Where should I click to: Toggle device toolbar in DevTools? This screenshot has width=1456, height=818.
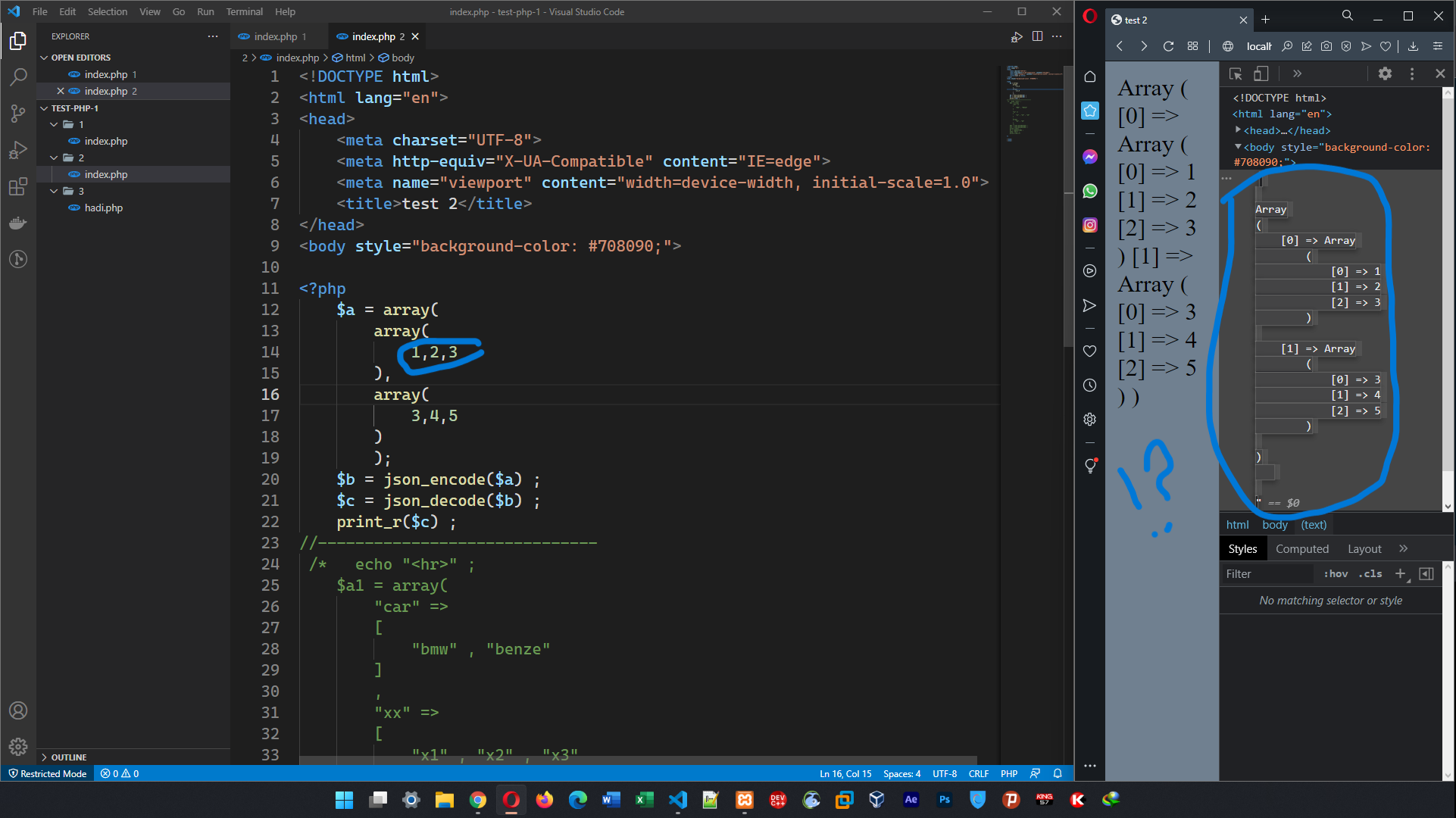pyautogui.click(x=1261, y=73)
